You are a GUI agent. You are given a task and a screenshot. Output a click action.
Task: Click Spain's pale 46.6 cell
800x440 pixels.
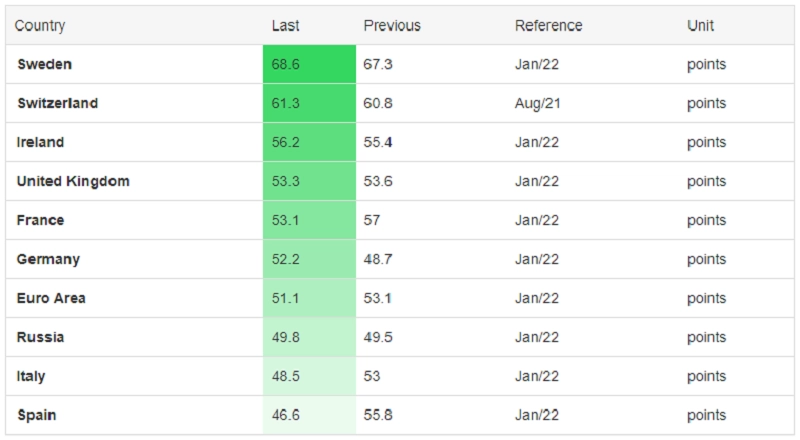point(309,415)
